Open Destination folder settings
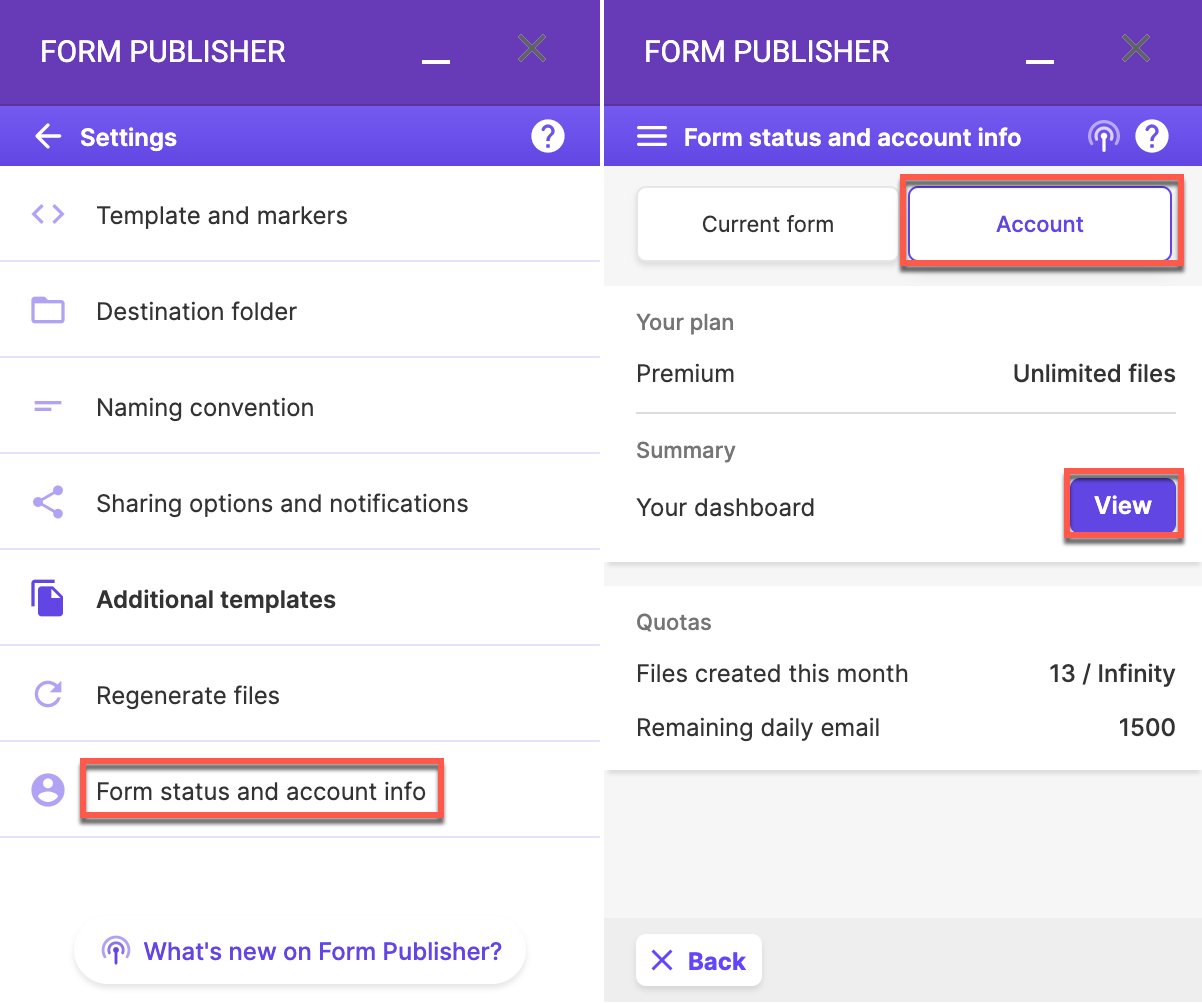 [x=300, y=310]
